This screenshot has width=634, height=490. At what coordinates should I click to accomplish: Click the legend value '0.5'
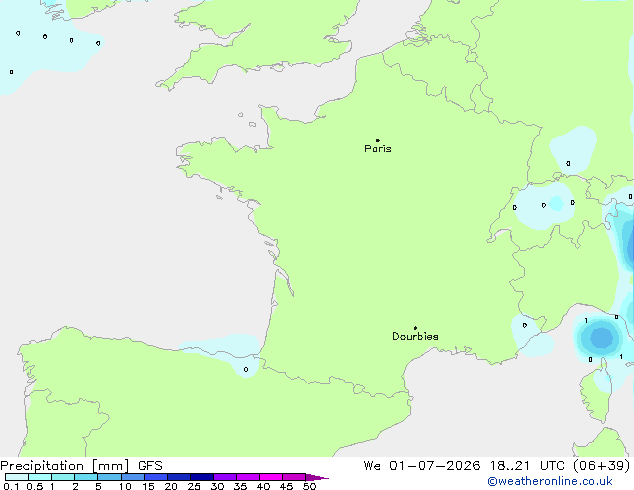34,486
